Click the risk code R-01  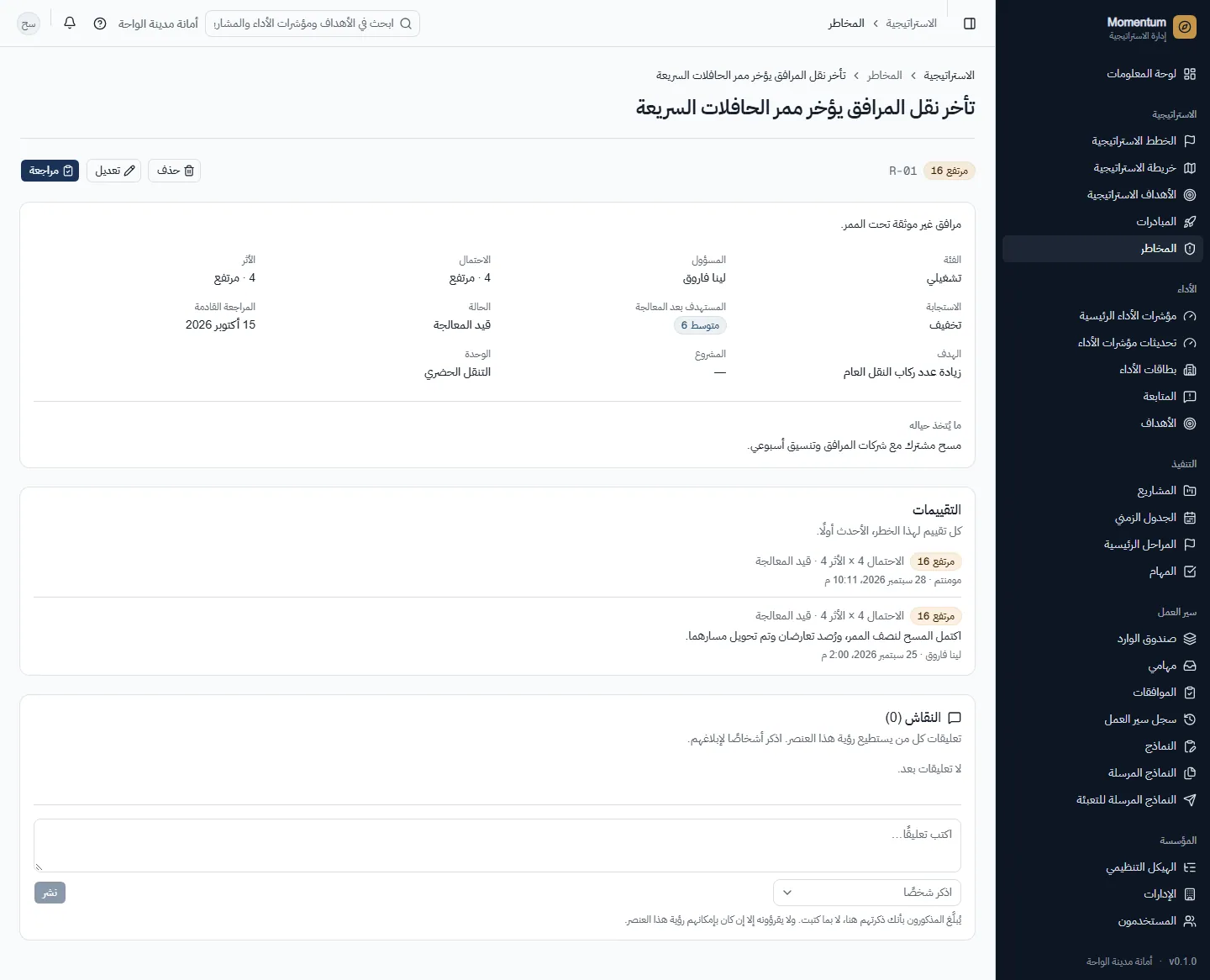click(x=903, y=171)
